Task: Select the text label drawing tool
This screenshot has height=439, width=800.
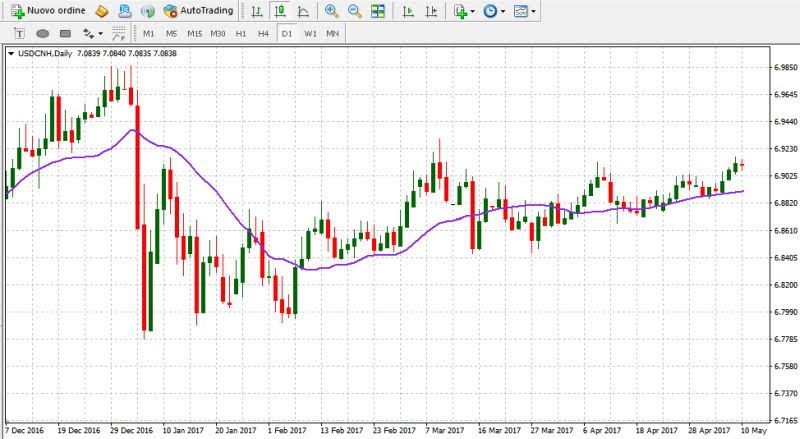Action: point(19,33)
